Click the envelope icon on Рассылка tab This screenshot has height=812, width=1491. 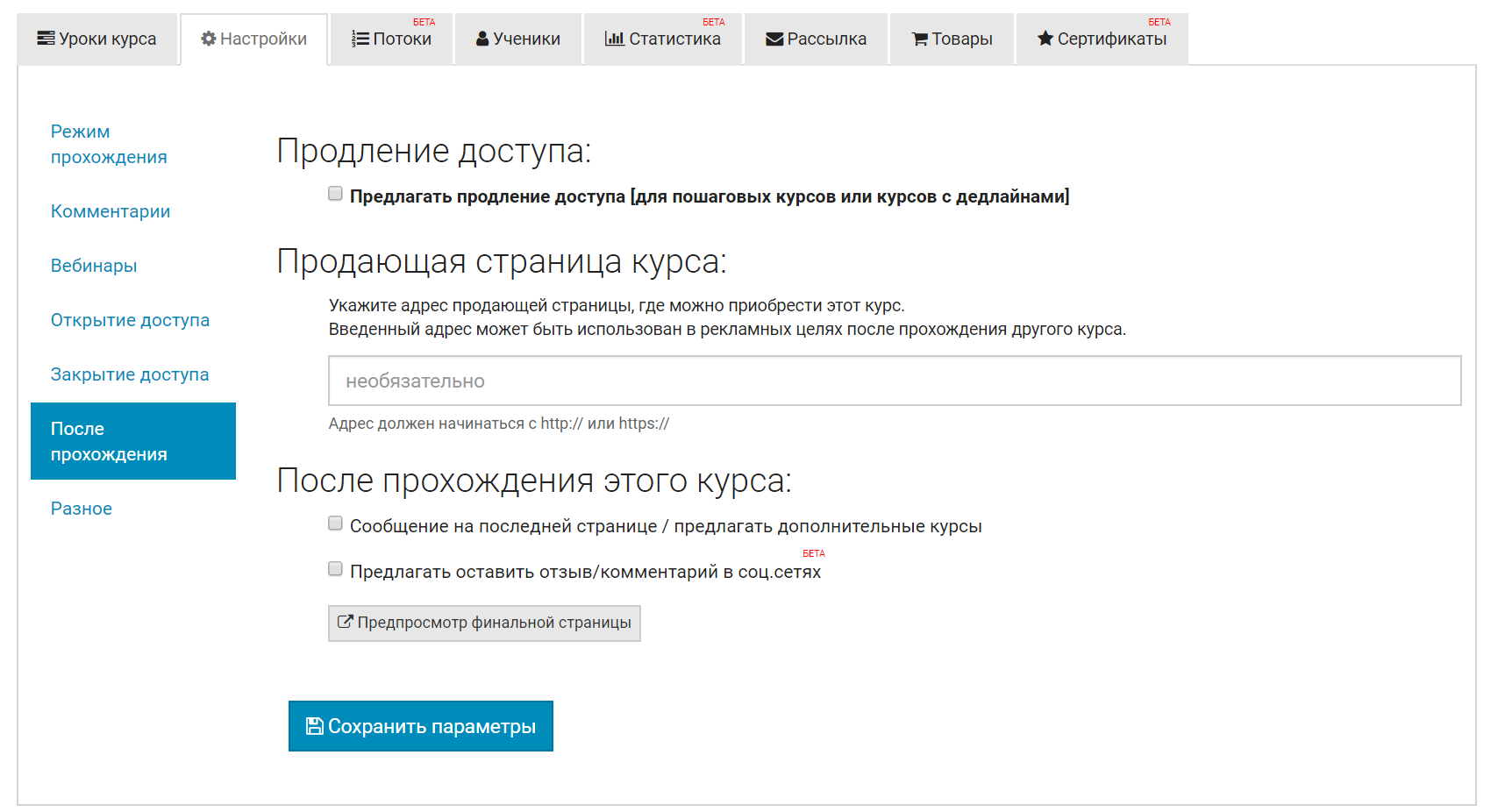pyautogui.click(x=774, y=39)
